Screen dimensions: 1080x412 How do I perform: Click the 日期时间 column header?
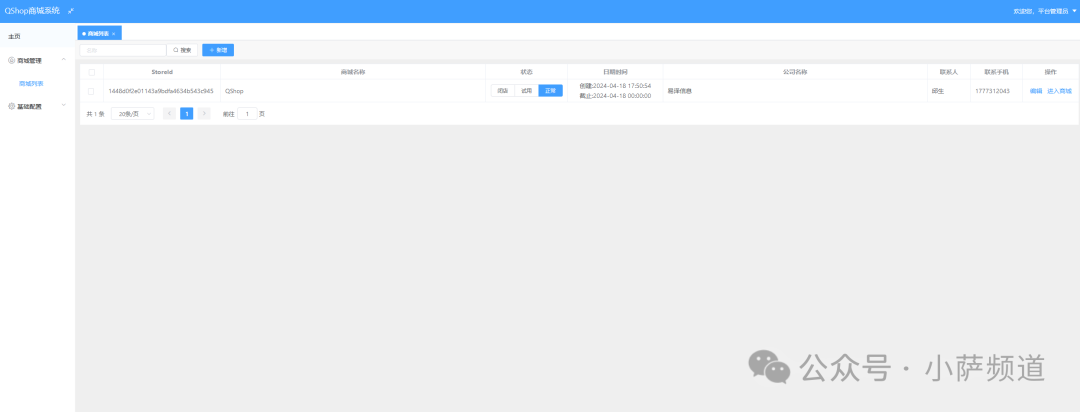[615, 72]
